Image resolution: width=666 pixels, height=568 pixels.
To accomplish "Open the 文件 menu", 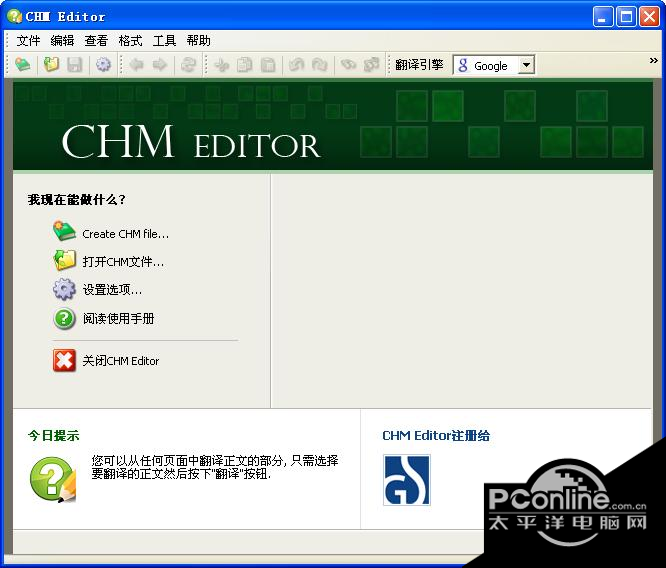I will 28,41.
